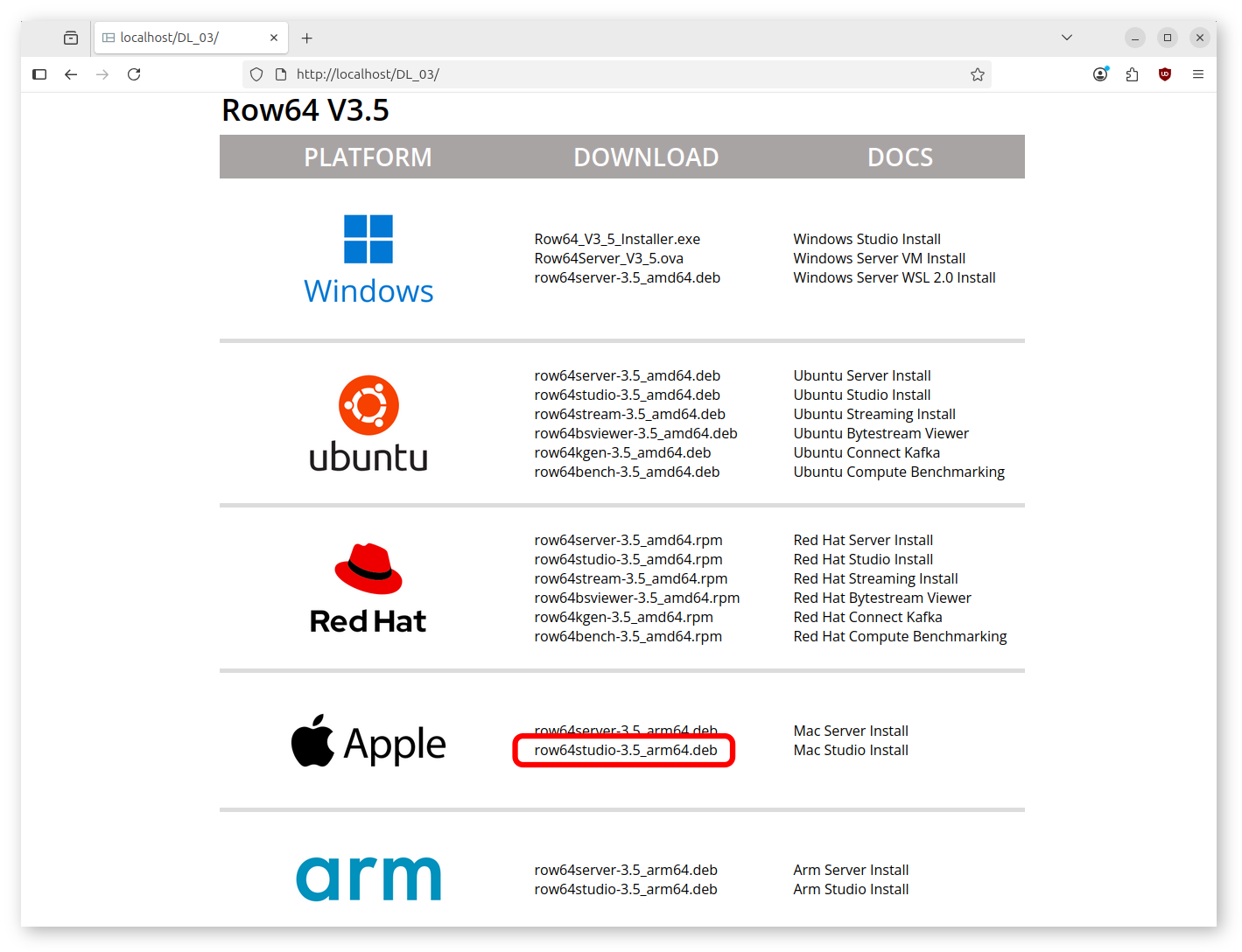Download row64kgen-3.5_amd64.rpm
Image resolution: width=1242 pixels, height=952 pixels.
pos(623,617)
